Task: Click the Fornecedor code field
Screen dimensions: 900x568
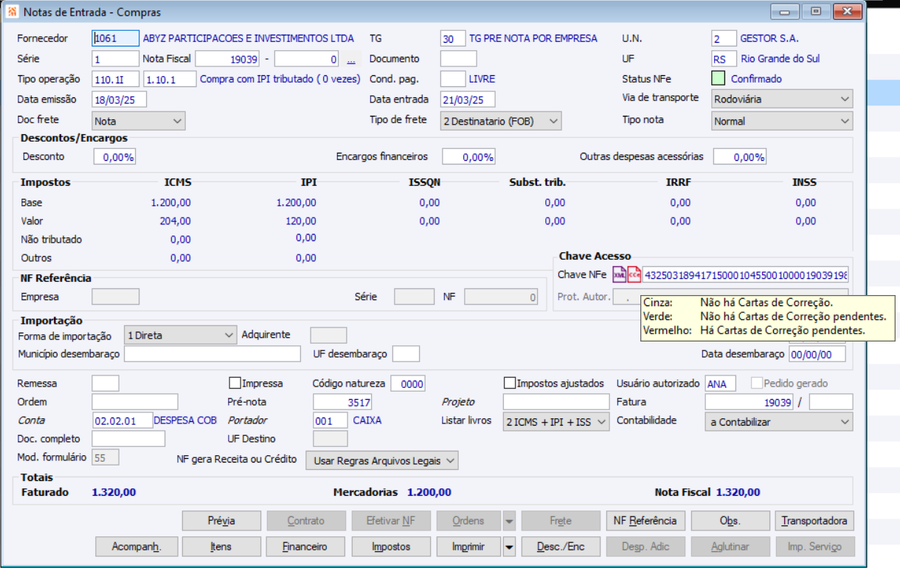Action: click(115, 38)
